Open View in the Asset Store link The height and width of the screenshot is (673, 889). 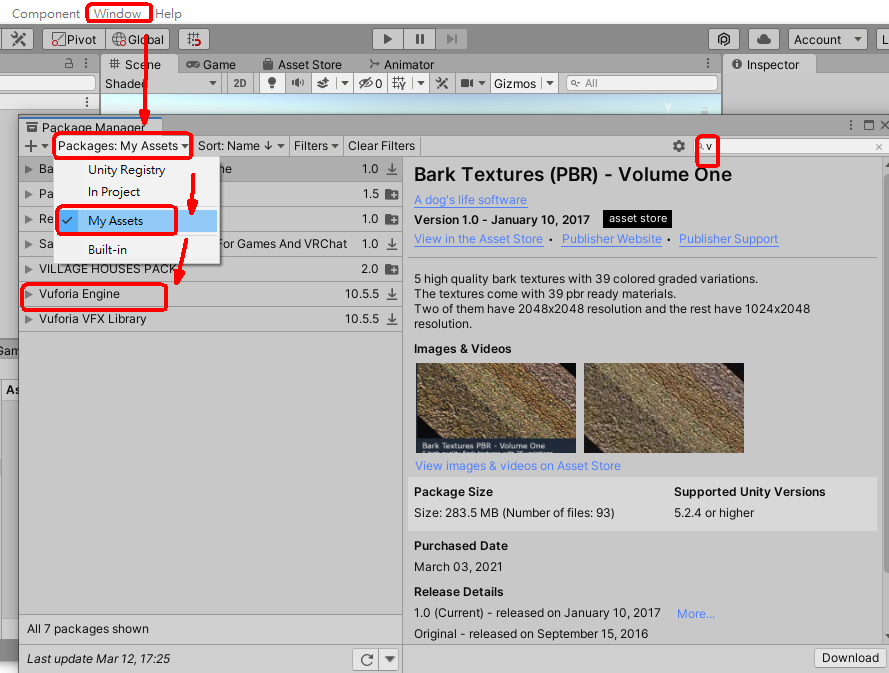pyautogui.click(x=479, y=239)
